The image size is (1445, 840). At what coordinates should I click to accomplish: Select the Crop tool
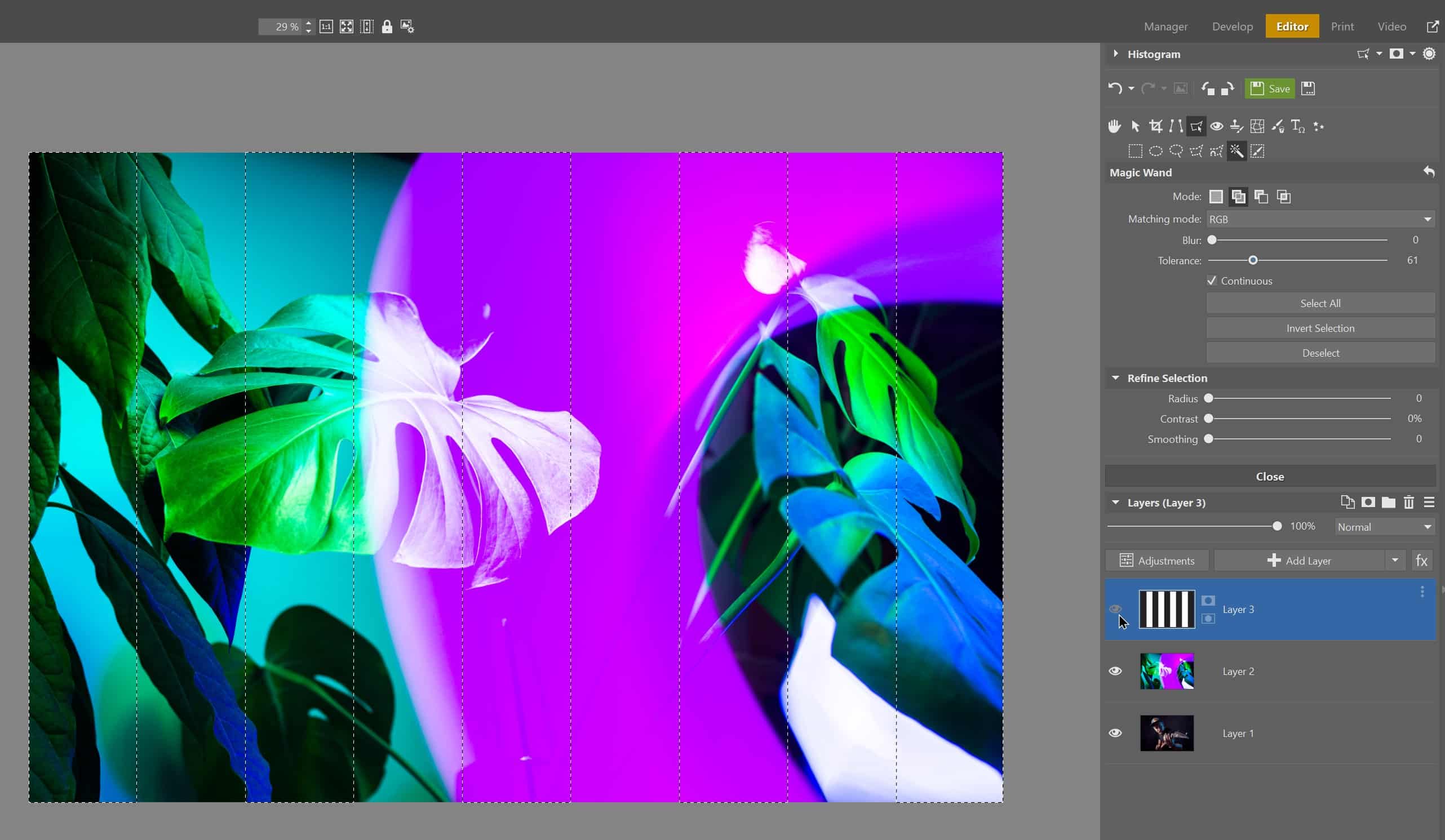point(1156,126)
